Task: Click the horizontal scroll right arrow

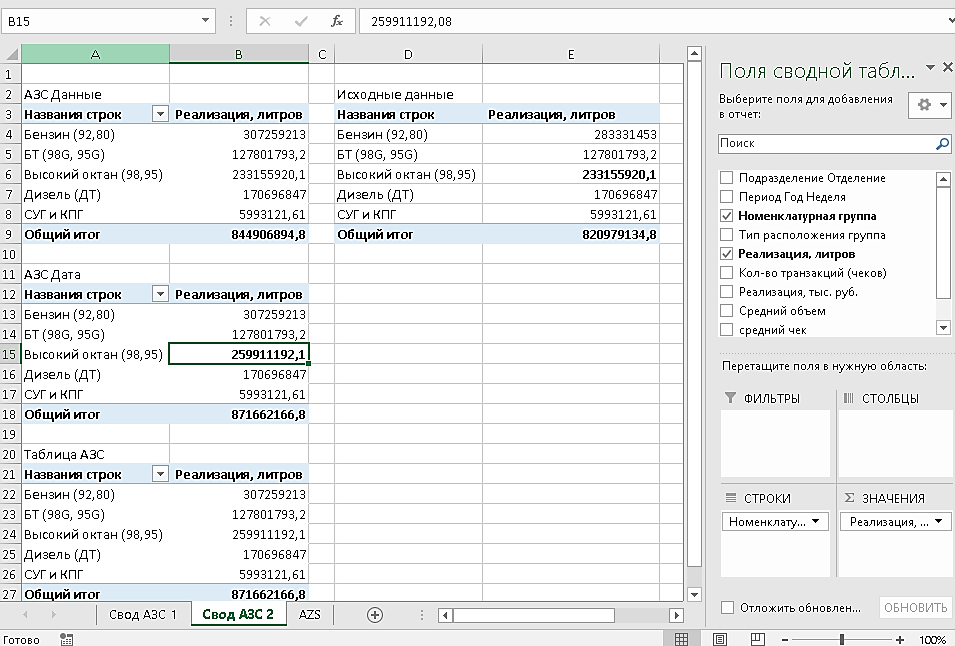Action: point(676,615)
